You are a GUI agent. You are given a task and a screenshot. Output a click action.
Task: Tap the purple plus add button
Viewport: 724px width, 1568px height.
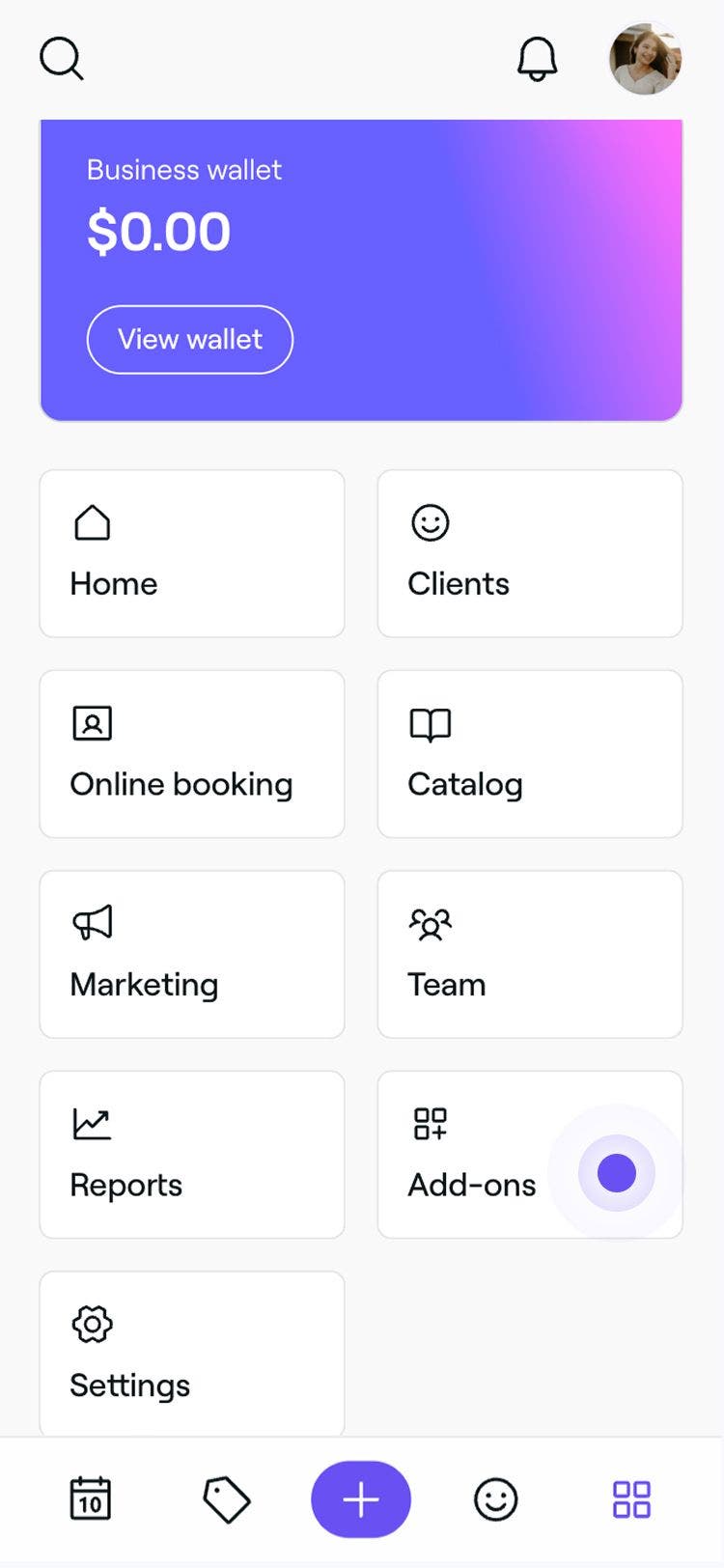(361, 1499)
